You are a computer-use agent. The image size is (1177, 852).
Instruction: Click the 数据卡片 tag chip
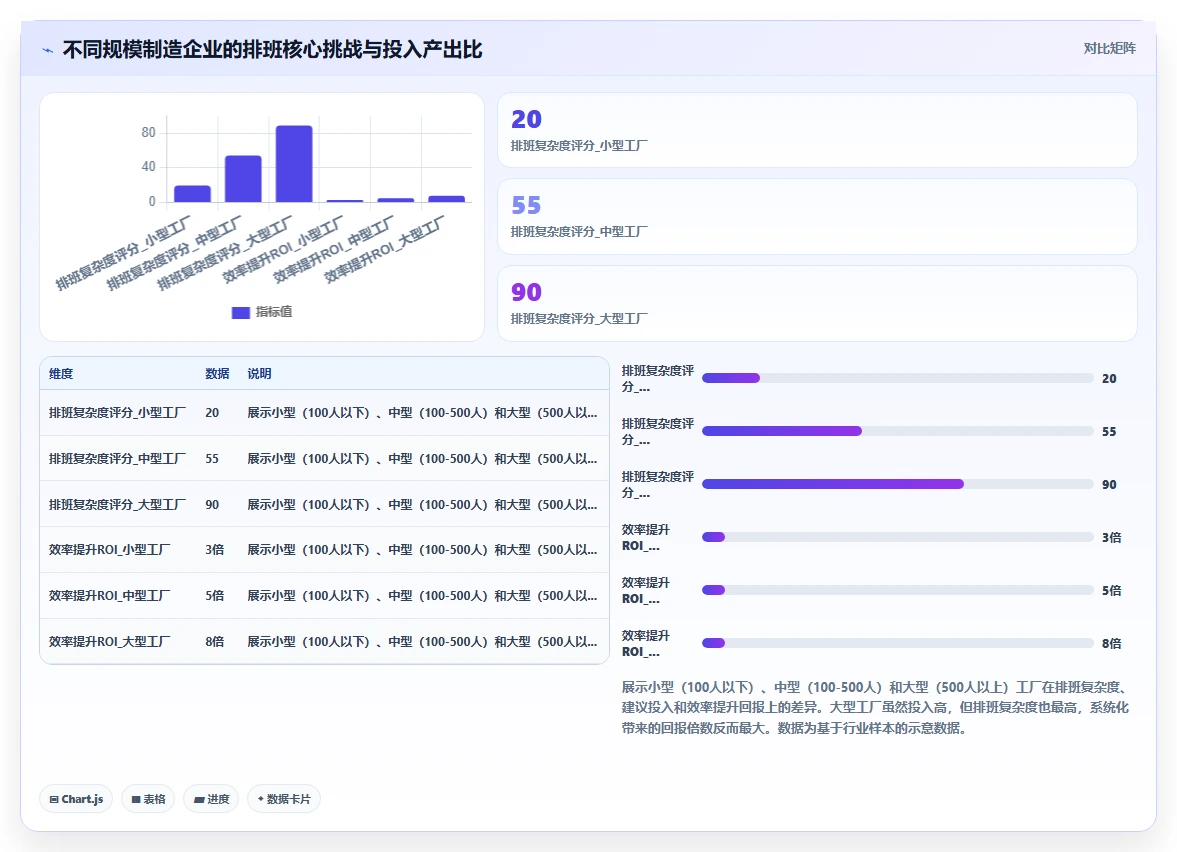284,799
